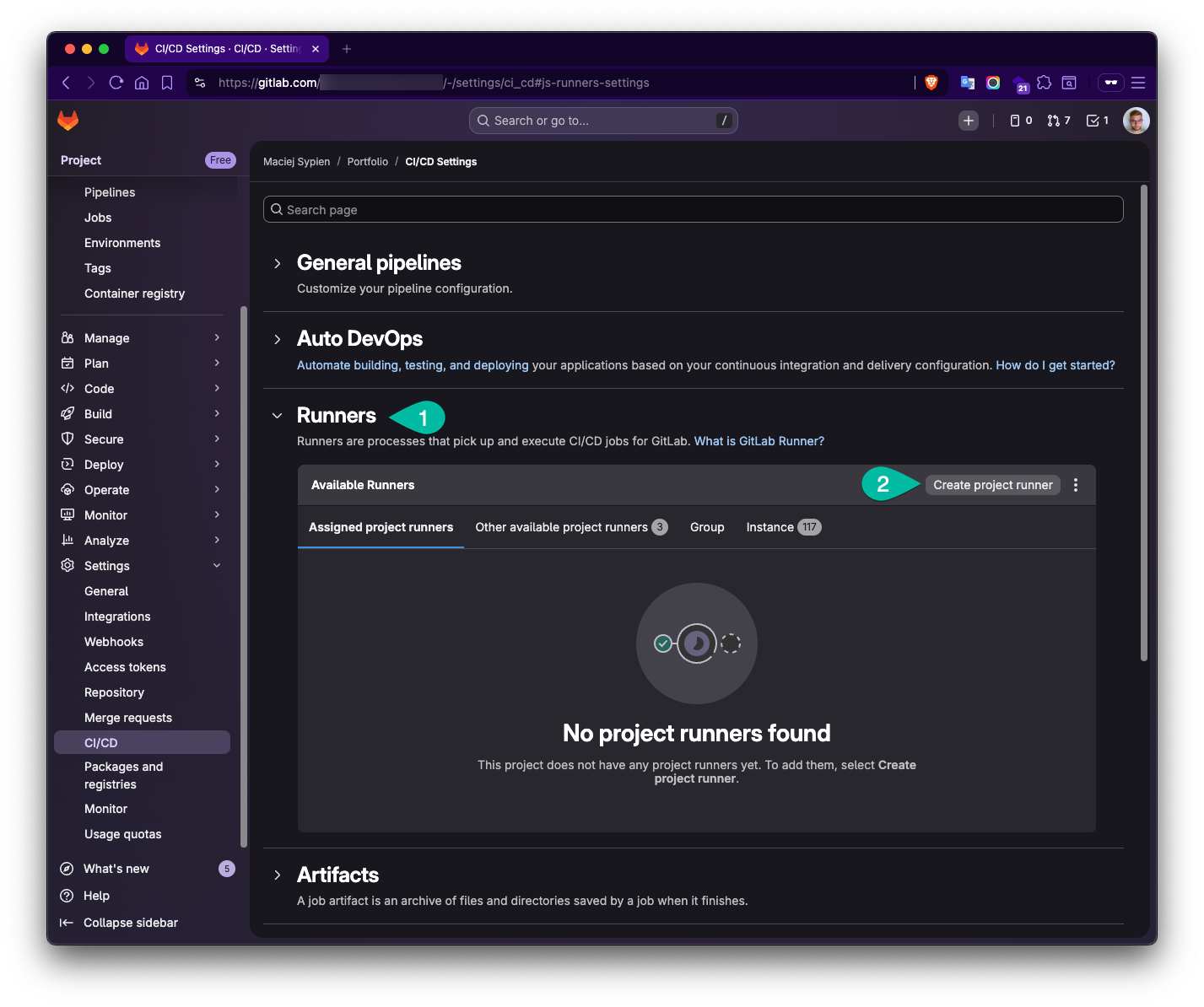
Task: Select Webhooks in the Settings sidebar
Action: (113, 641)
